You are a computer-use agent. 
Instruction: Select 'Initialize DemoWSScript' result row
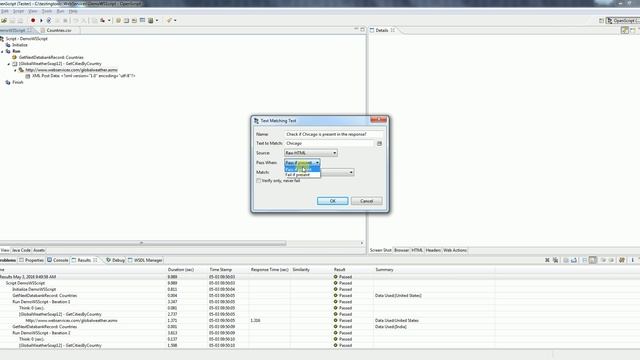pyautogui.click(x=34, y=289)
